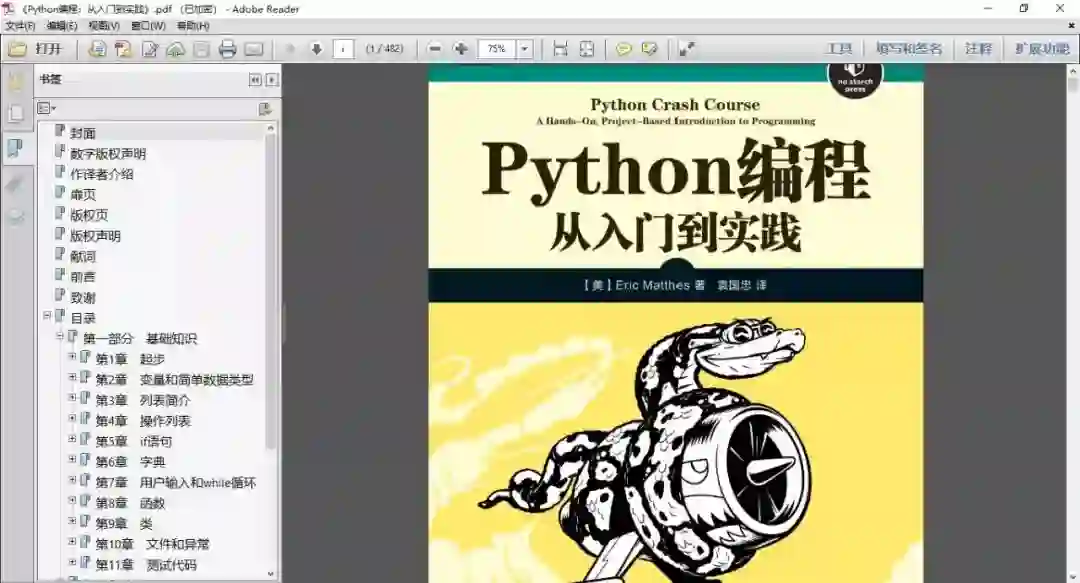Click the fit one full page icon

click(x=586, y=49)
